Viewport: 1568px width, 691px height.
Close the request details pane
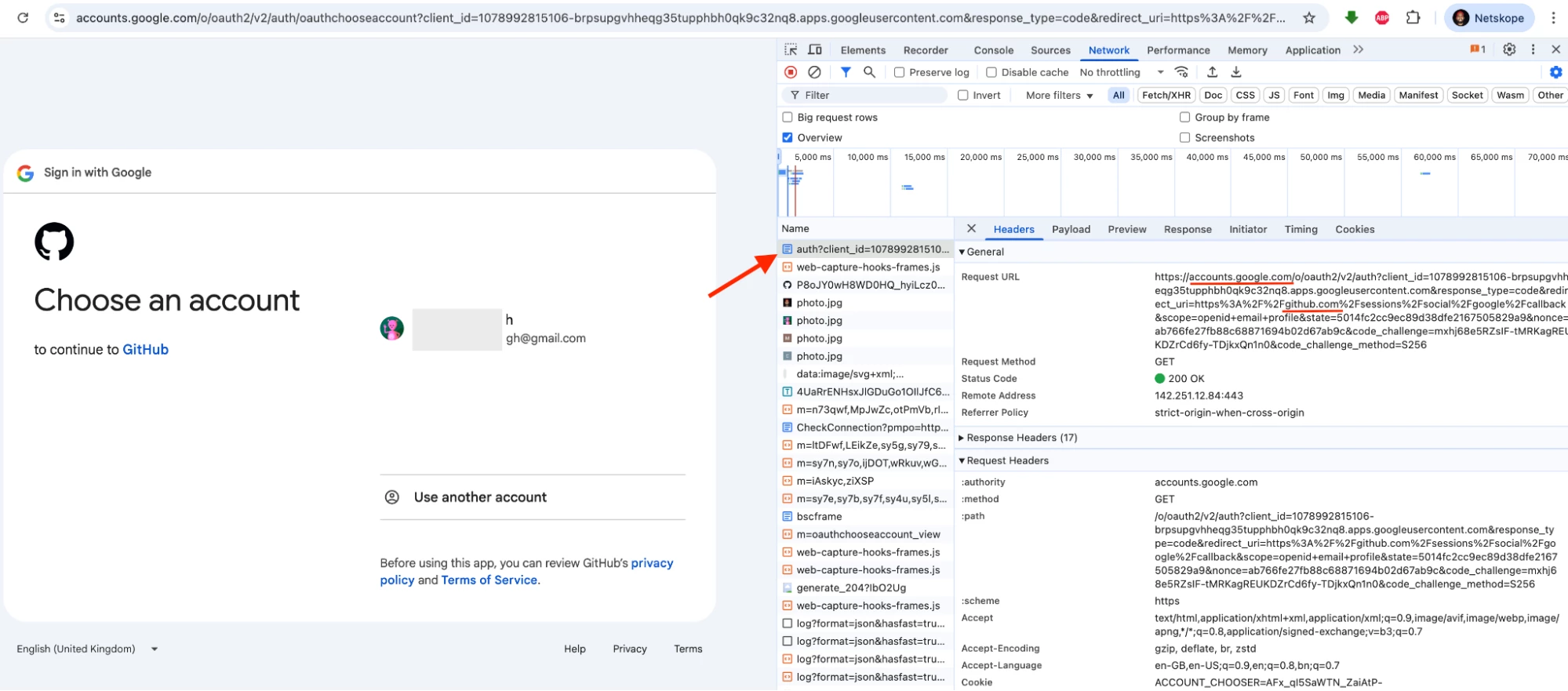tap(971, 228)
